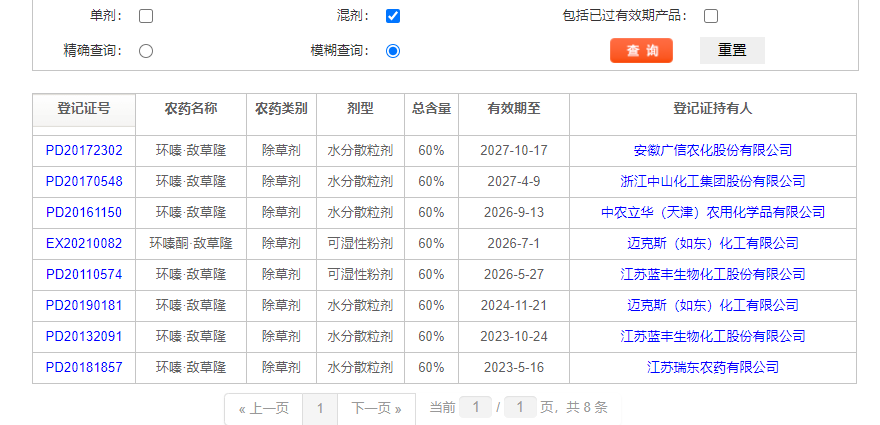
Task: Uncheck the 混剂 checkbox
Action: pos(393,16)
